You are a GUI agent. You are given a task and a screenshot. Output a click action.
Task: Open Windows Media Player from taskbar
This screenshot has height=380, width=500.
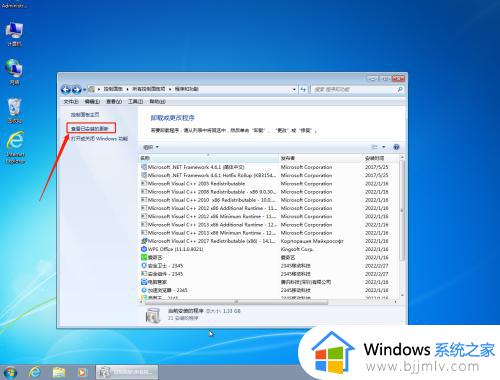tap(82, 372)
